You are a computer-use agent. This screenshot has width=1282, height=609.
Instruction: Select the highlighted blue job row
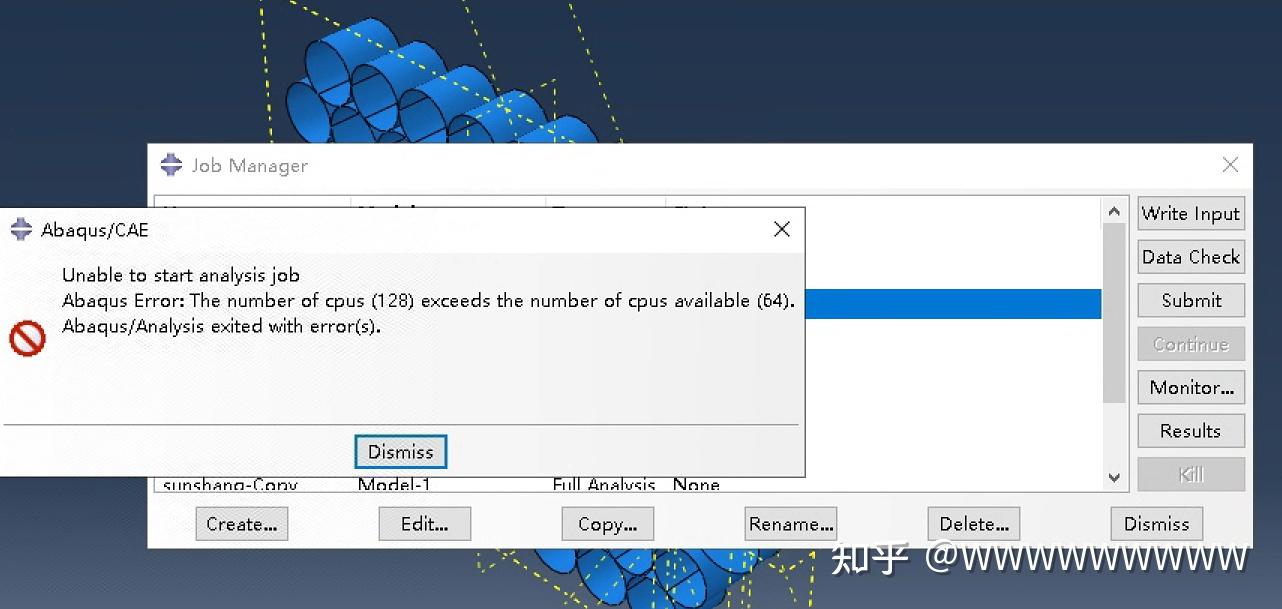pyautogui.click(x=953, y=304)
